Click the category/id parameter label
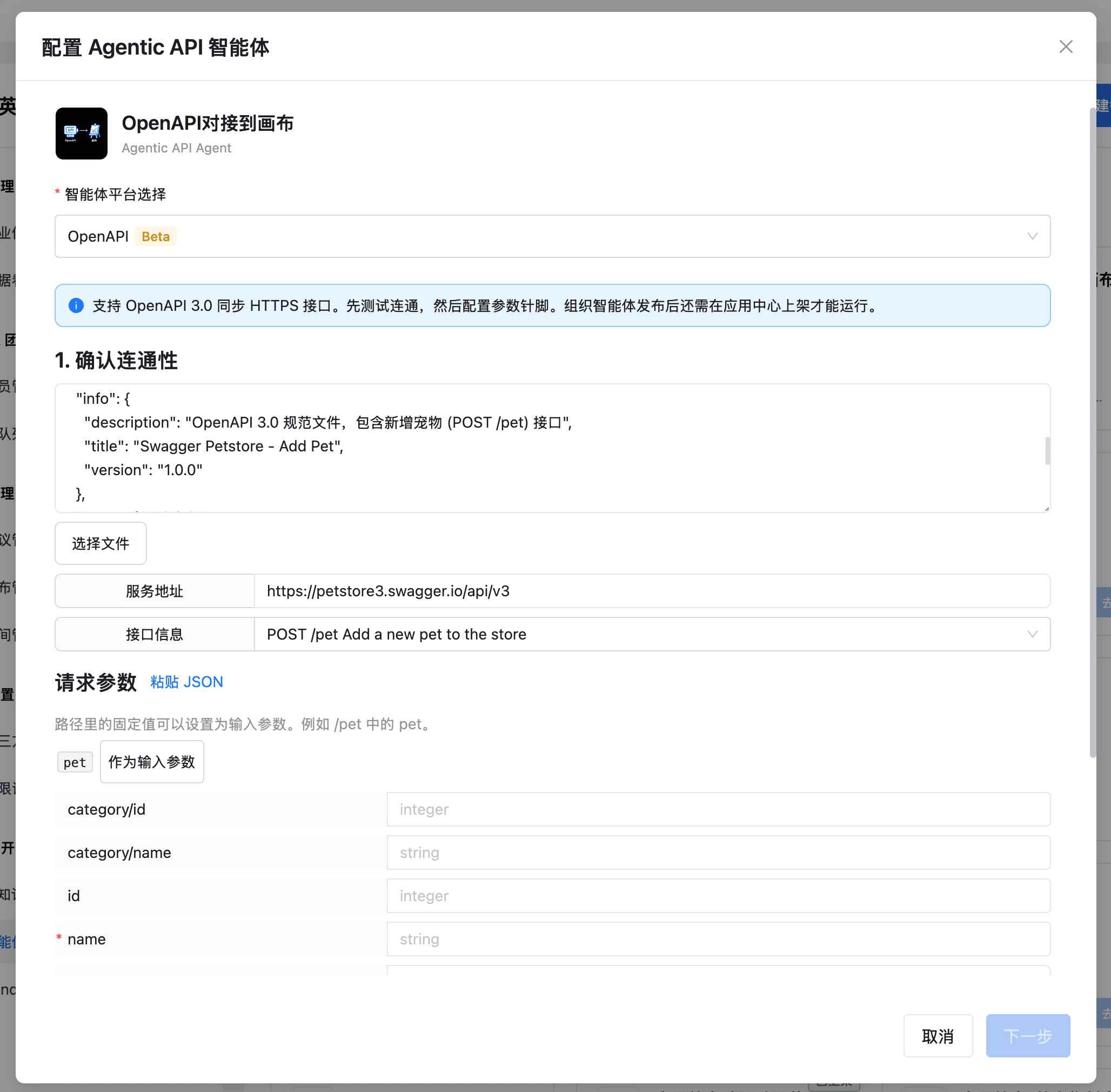The width and height of the screenshot is (1111, 1092). (x=106, y=809)
